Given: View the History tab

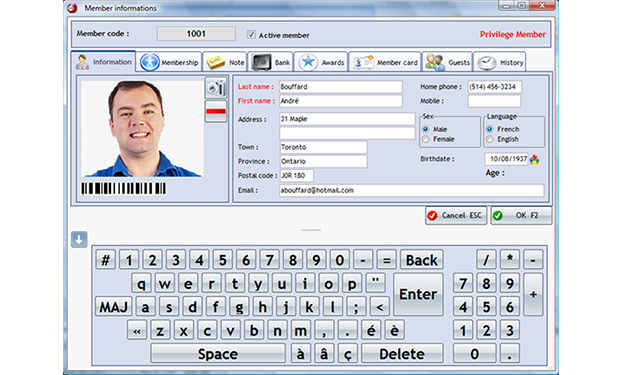Looking at the screenshot, I should [x=499, y=62].
